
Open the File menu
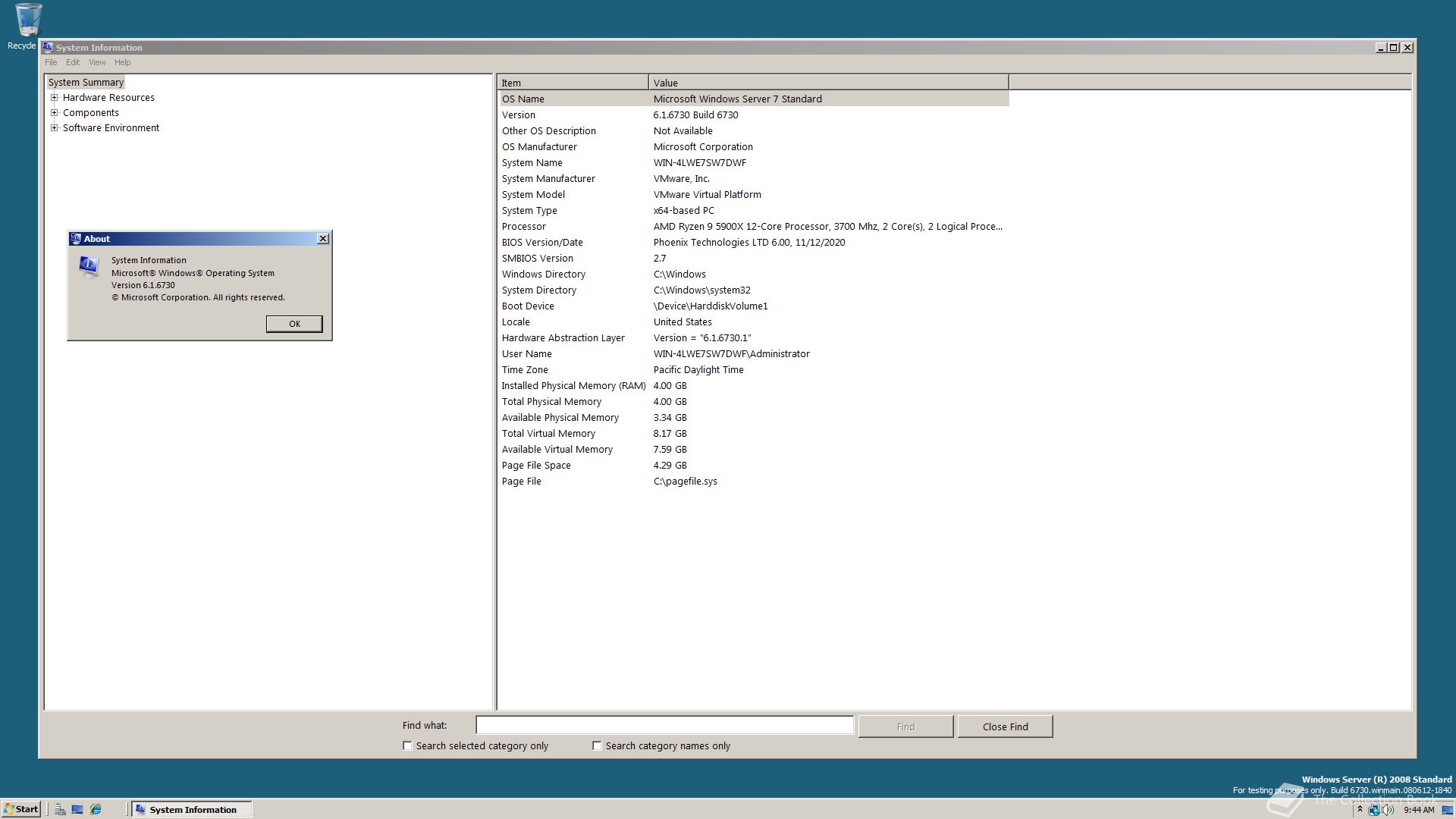point(51,62)
